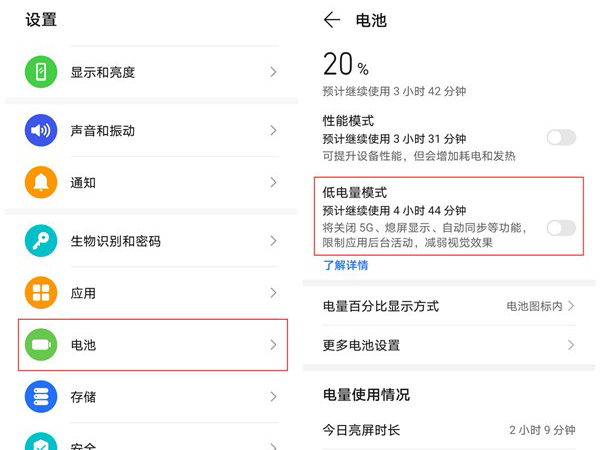Tap the teal Biometrics and Password key icon
This screenshot has height=450, width=600.
click(41, 241)
